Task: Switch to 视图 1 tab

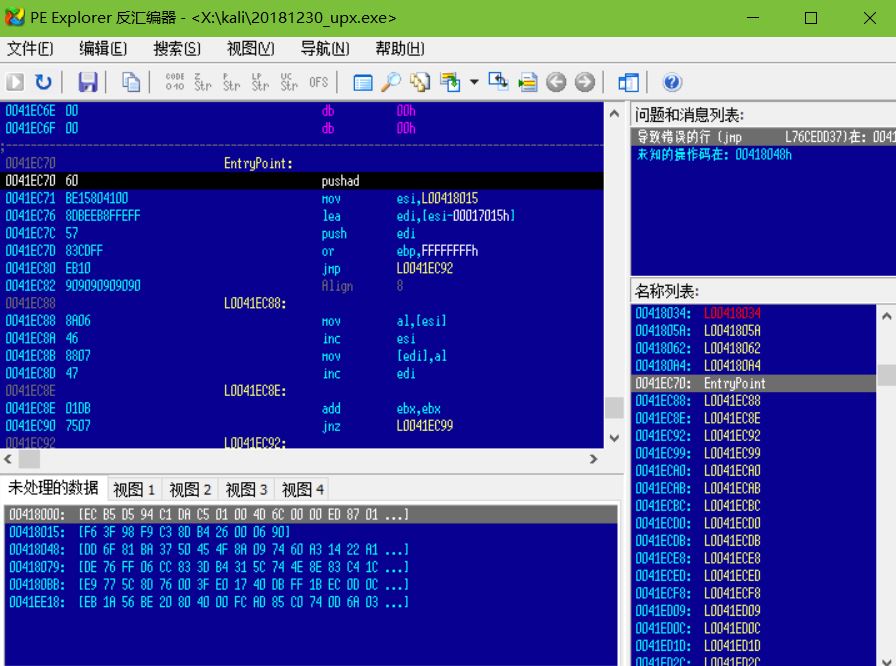Action: 134,489
